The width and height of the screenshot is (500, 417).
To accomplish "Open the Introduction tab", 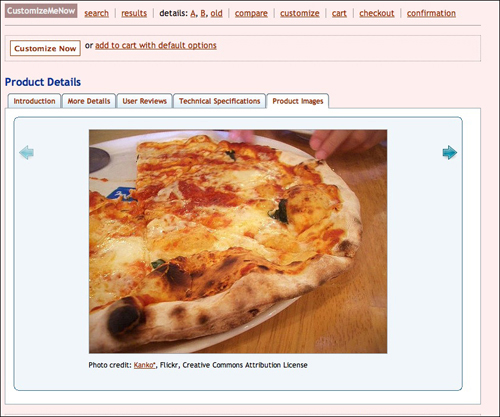I will (34, 101).
